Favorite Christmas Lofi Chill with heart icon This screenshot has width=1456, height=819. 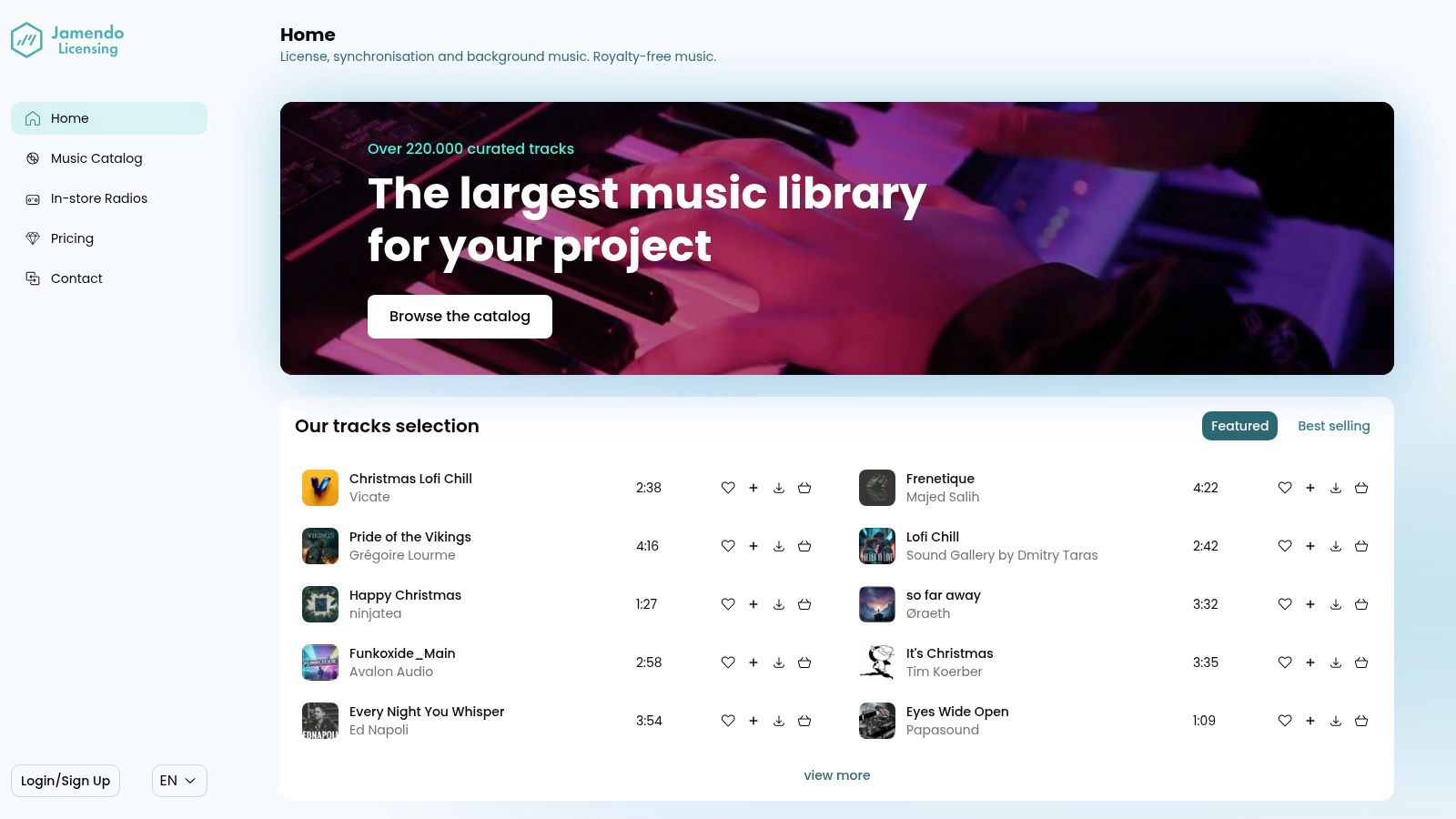pyautogui.click(x=728, y=488)
